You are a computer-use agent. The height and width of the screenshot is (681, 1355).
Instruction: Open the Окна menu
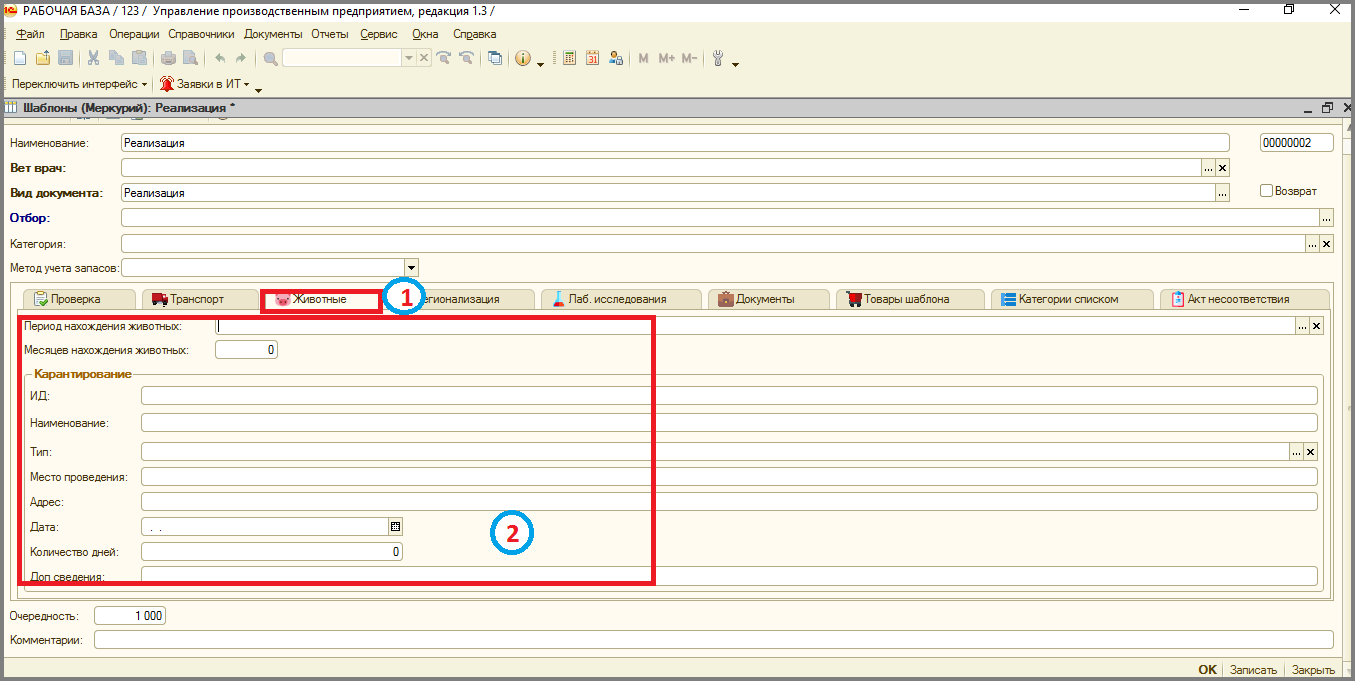pyautogui.click(x=425, y=34)
